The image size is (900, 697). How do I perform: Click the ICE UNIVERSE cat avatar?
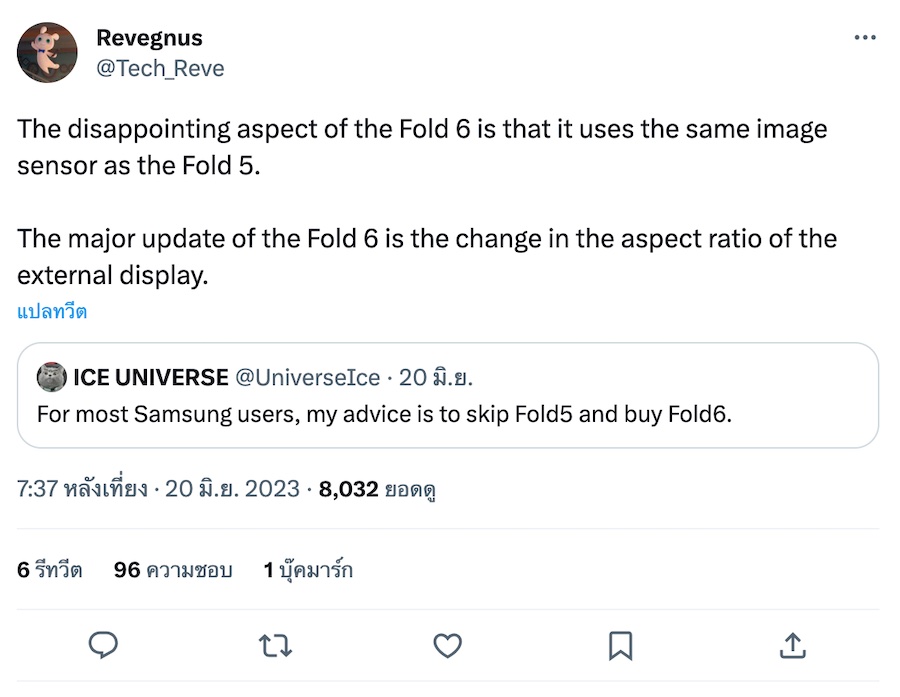52,378
